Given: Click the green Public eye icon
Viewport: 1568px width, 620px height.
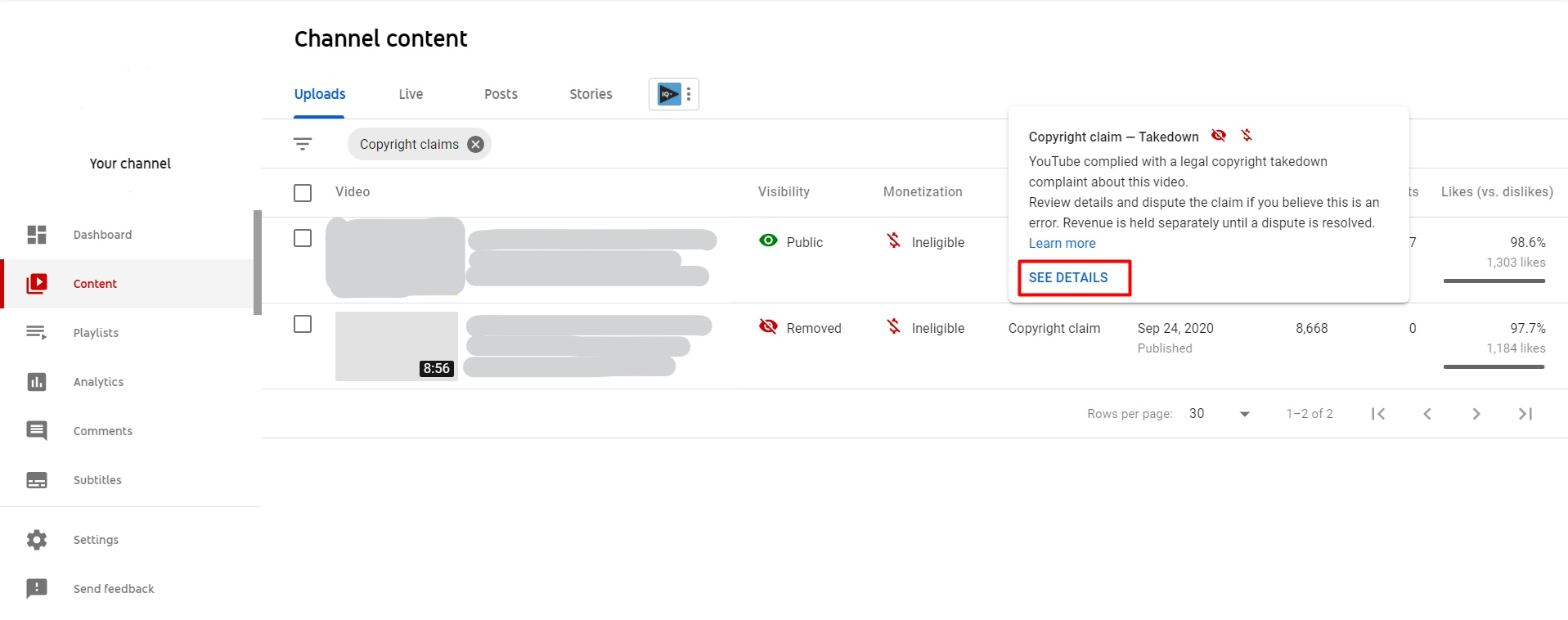Looking at the screenshot, I should click(x=768, y=240).
